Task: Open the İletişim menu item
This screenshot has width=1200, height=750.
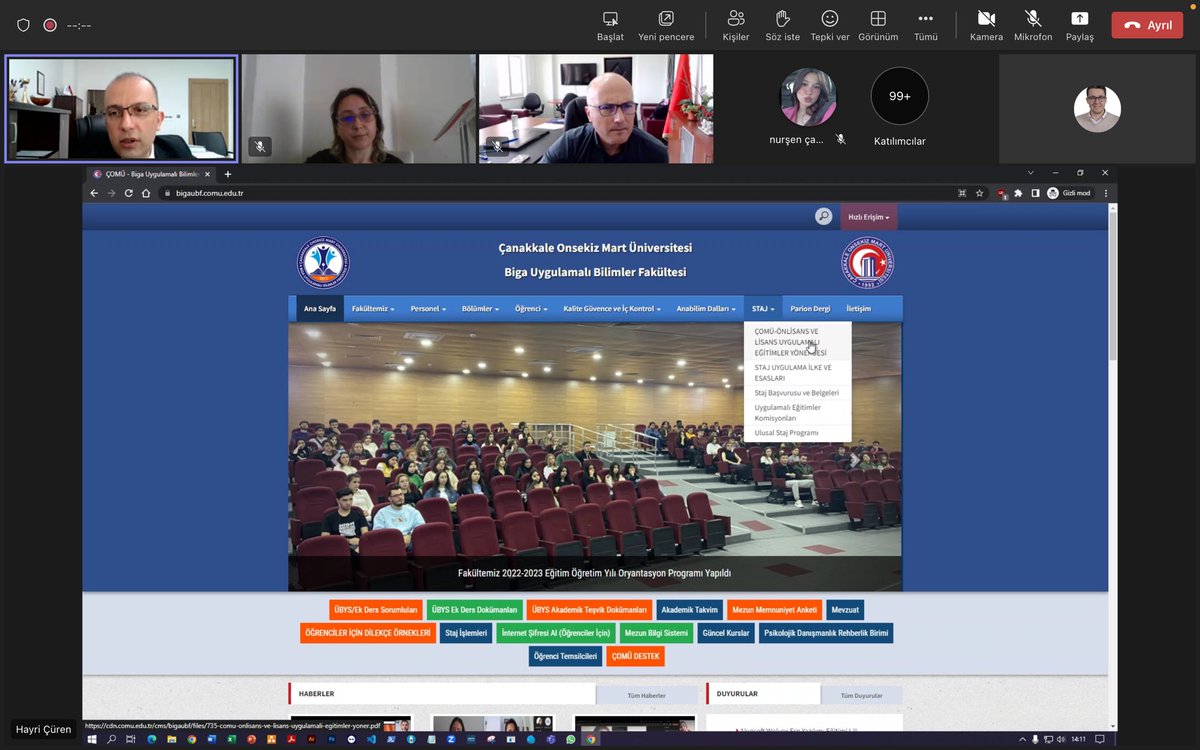Action: point(858,309)
